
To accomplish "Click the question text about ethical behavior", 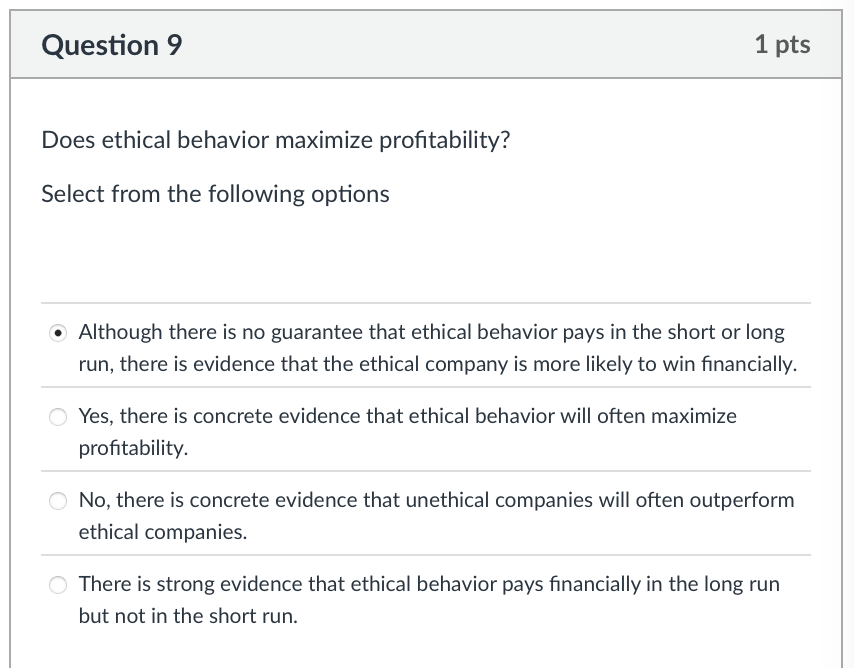I will [274, 140].
